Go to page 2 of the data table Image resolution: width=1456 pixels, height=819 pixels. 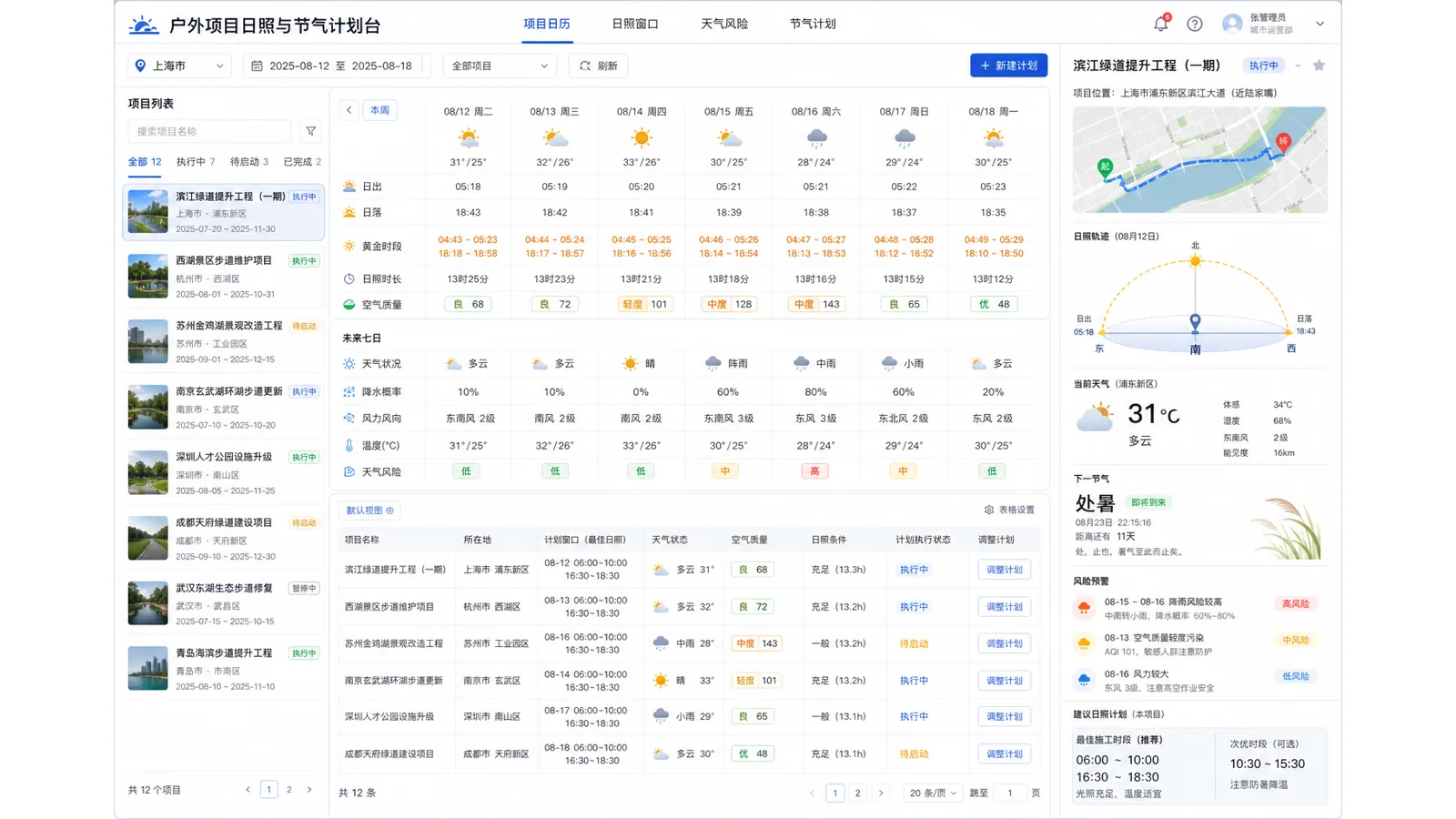(x=857, y=793)
